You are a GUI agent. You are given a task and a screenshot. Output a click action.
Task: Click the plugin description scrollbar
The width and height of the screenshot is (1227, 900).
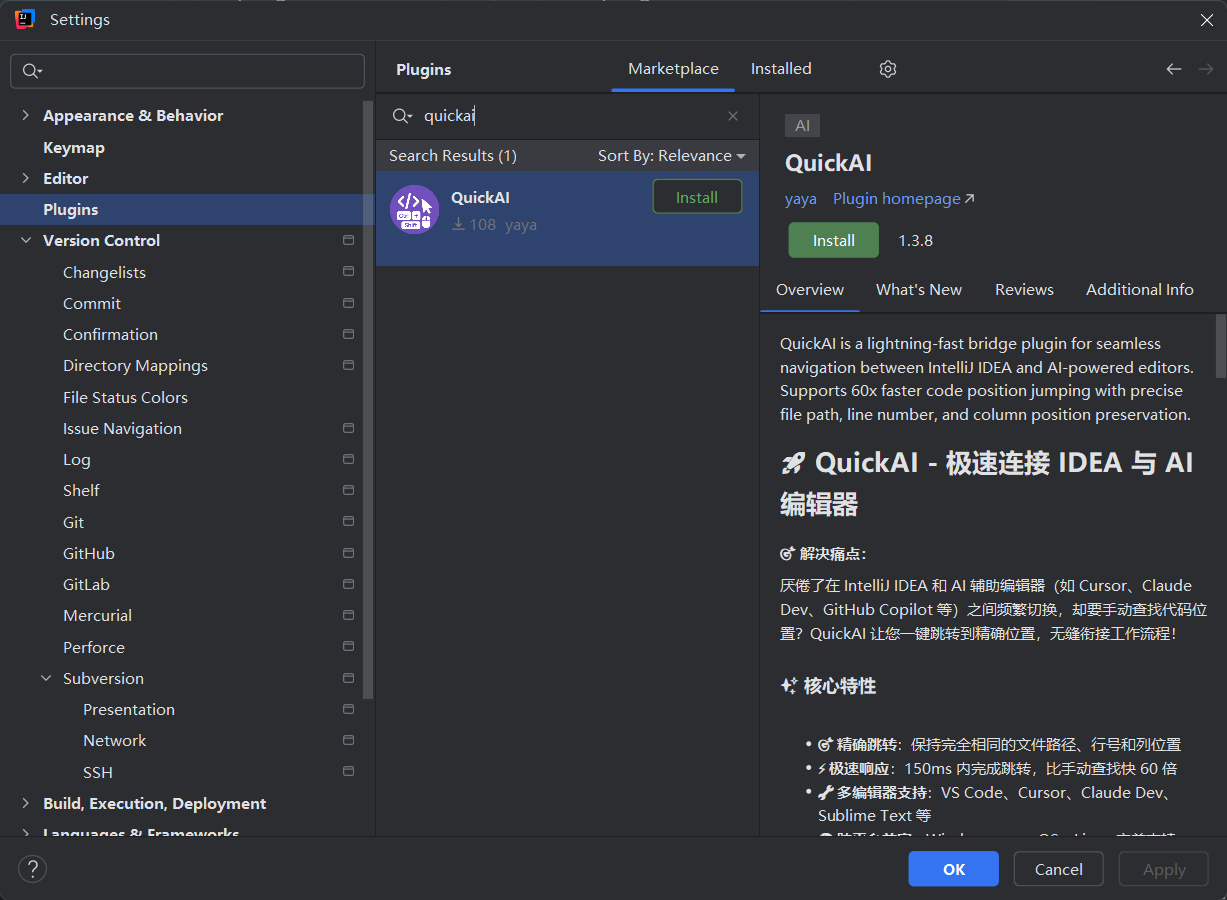coord(1220,345)
